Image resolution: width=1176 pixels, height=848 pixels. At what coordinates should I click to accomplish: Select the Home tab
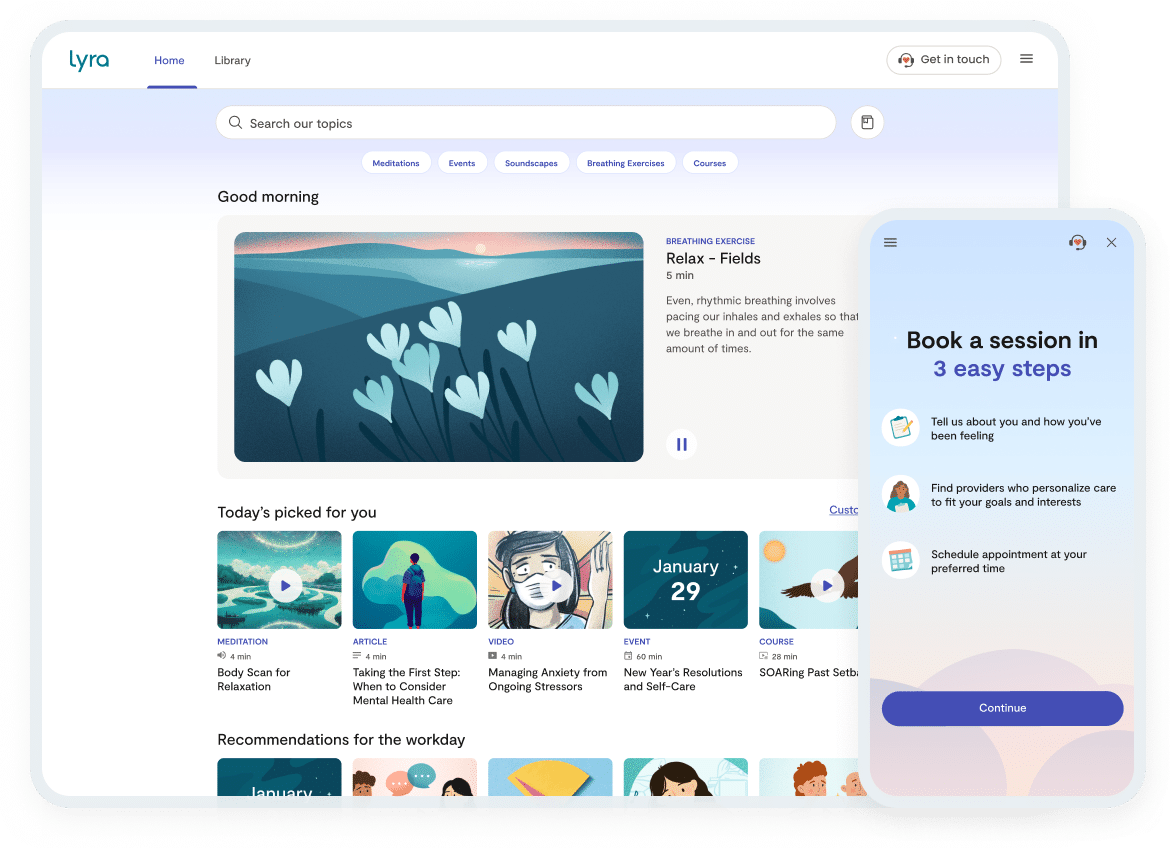click(169, 60)
